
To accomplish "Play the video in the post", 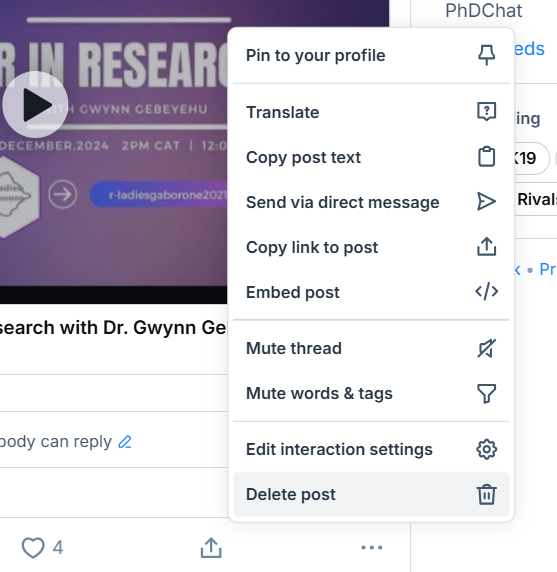I will 35,105.
